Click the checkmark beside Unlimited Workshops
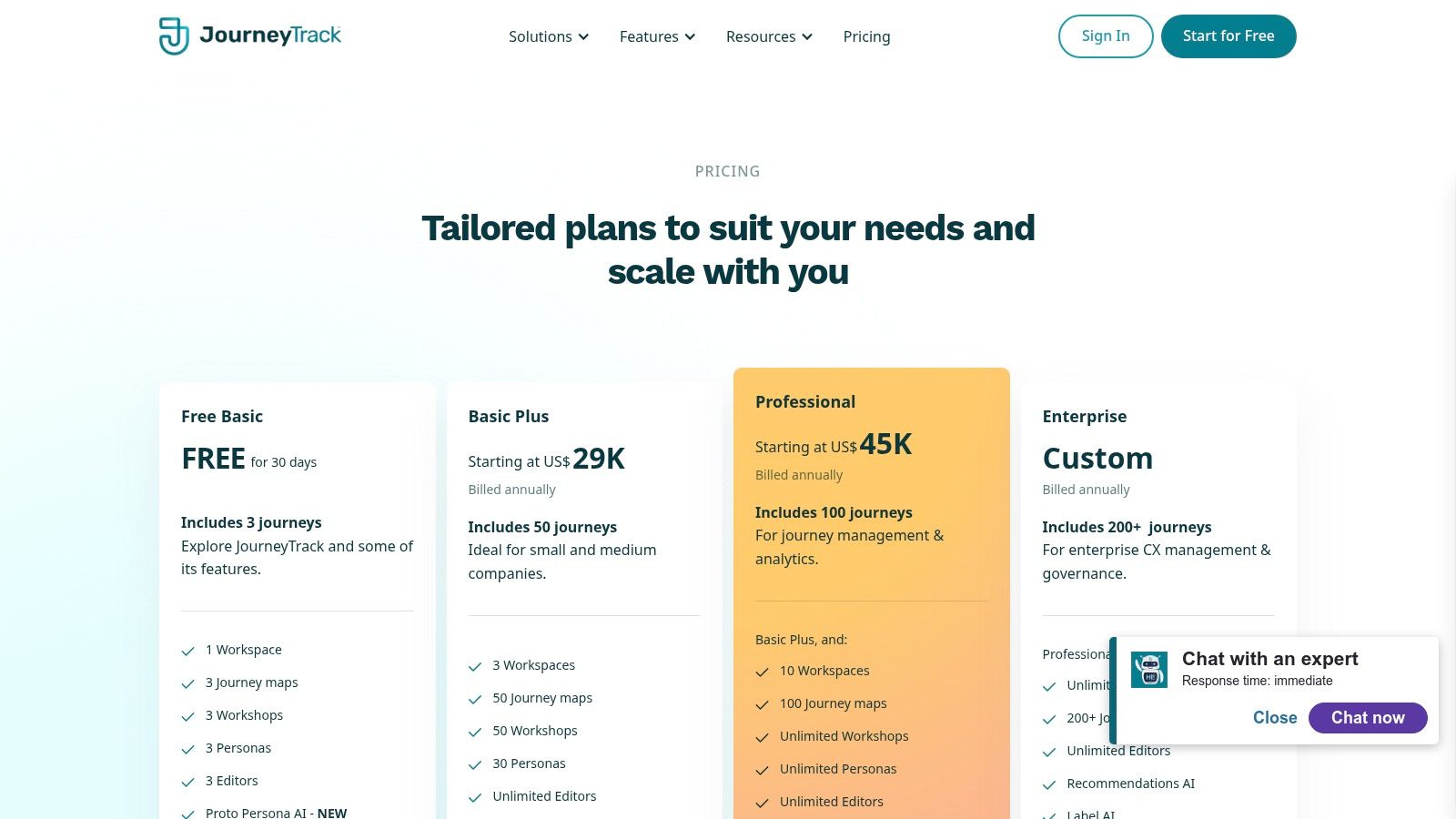Screen dimensions: 1456x819 coord(762,736)
